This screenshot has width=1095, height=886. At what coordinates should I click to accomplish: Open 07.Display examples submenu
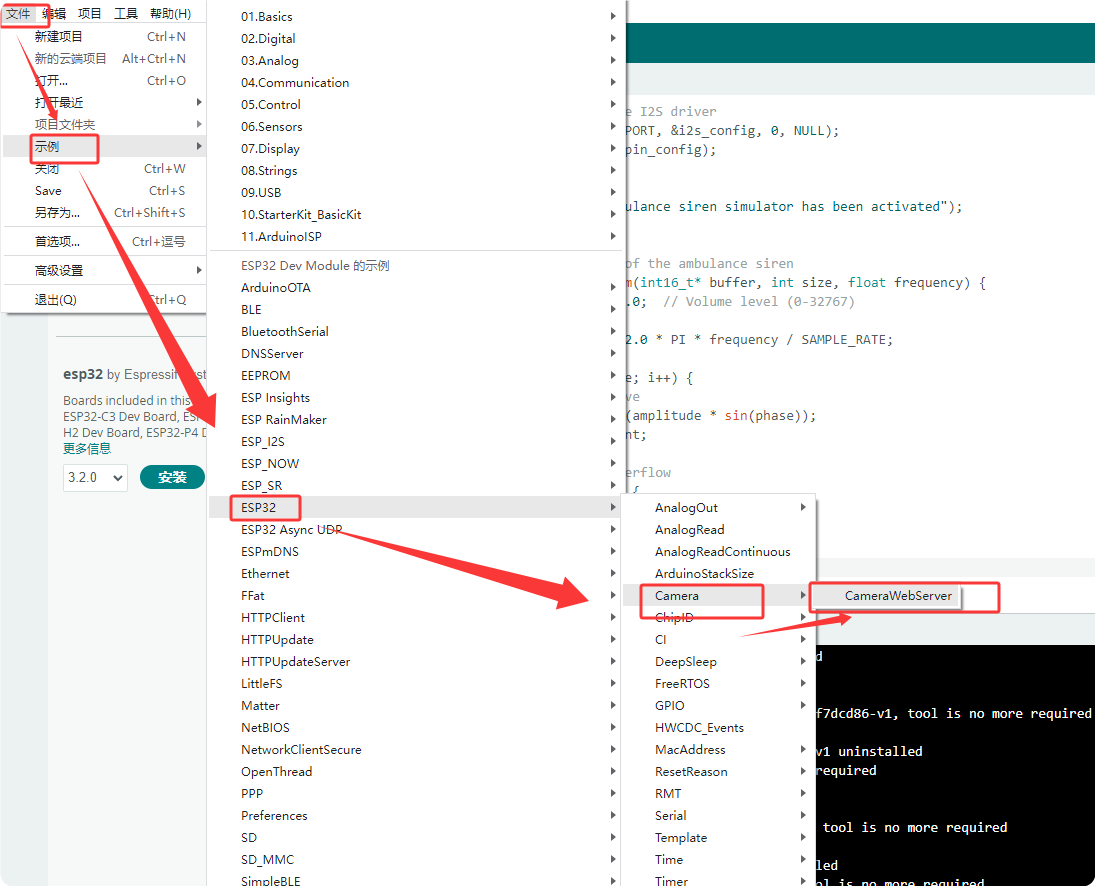click(x=417, y=149)
